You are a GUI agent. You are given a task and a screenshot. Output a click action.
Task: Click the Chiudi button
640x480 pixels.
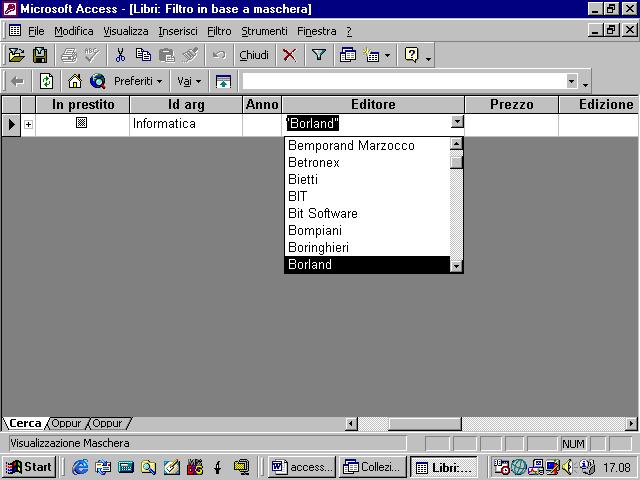click(254, 55)
